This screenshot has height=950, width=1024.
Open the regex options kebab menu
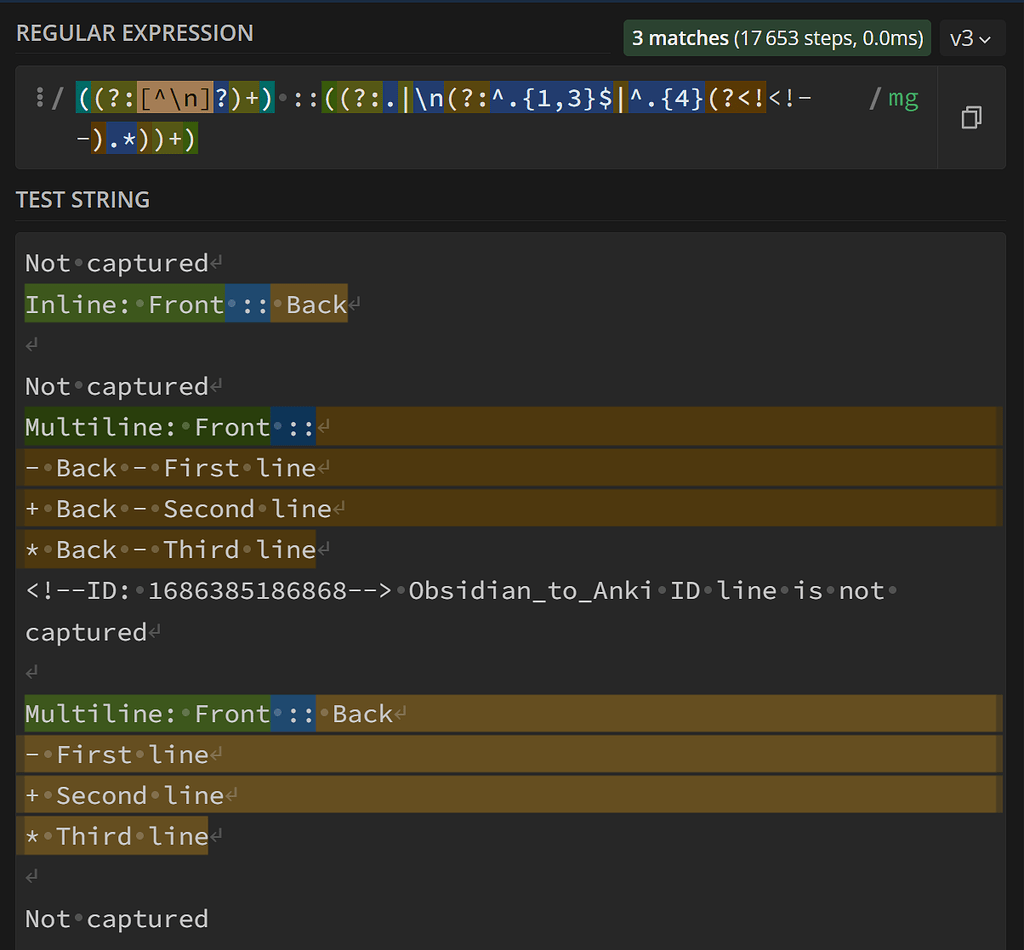(x=38, y=98)
